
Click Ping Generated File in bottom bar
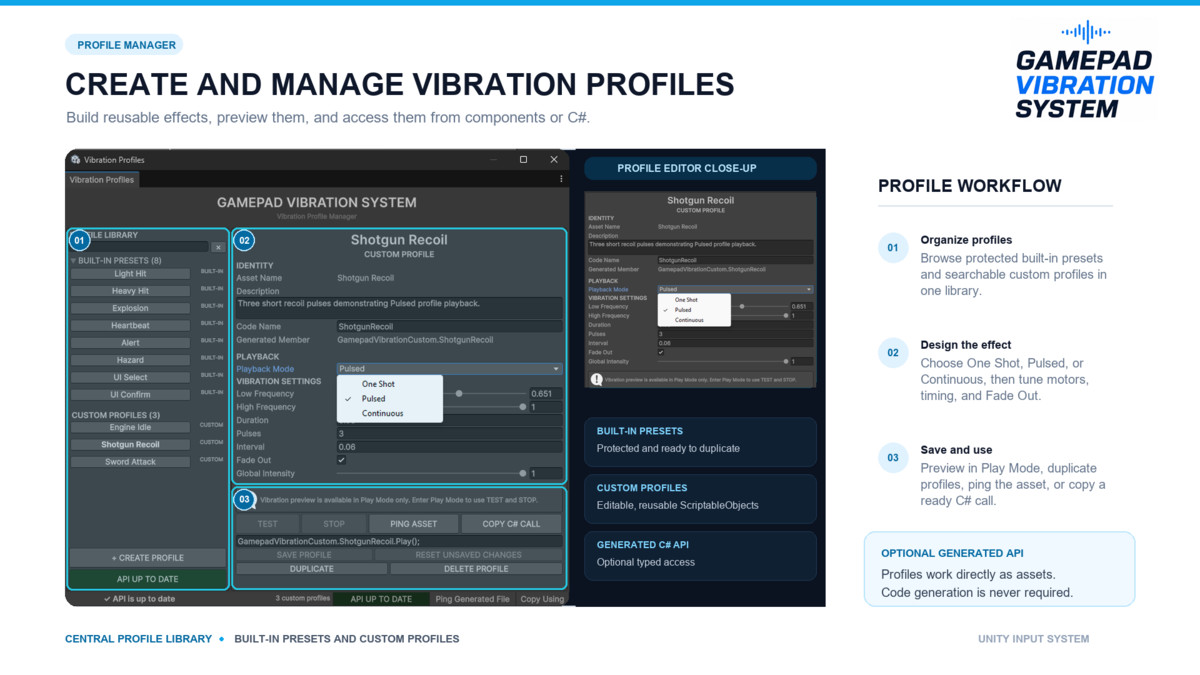coord(473,599)
